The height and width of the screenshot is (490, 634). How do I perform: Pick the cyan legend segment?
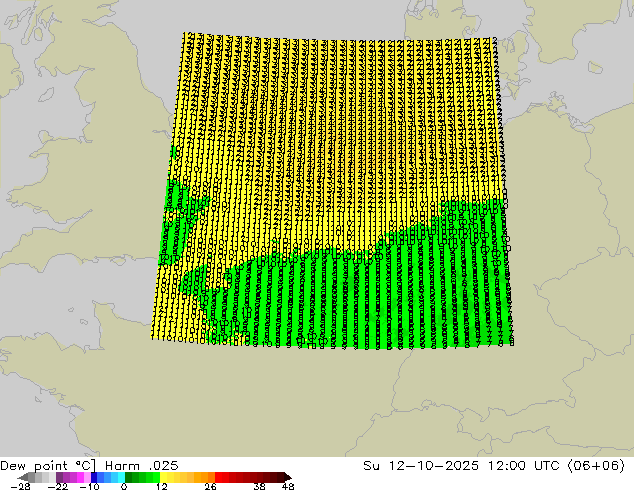(x=118, y=477)
